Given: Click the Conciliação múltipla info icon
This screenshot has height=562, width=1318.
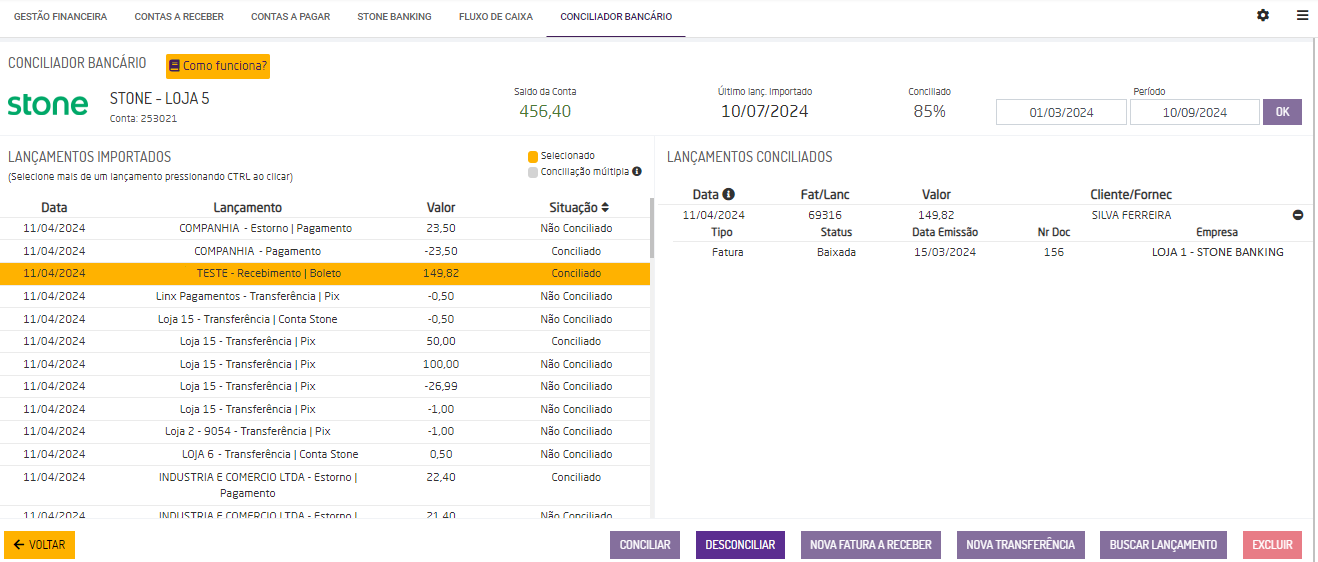Looking at the screenshot, I should tap(636, 171).
